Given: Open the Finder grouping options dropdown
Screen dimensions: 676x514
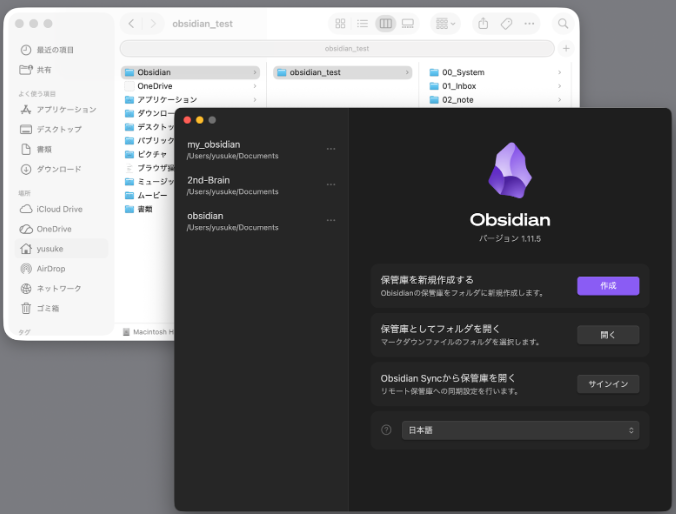Looking at the screenshot, I should tap(444, 23).
